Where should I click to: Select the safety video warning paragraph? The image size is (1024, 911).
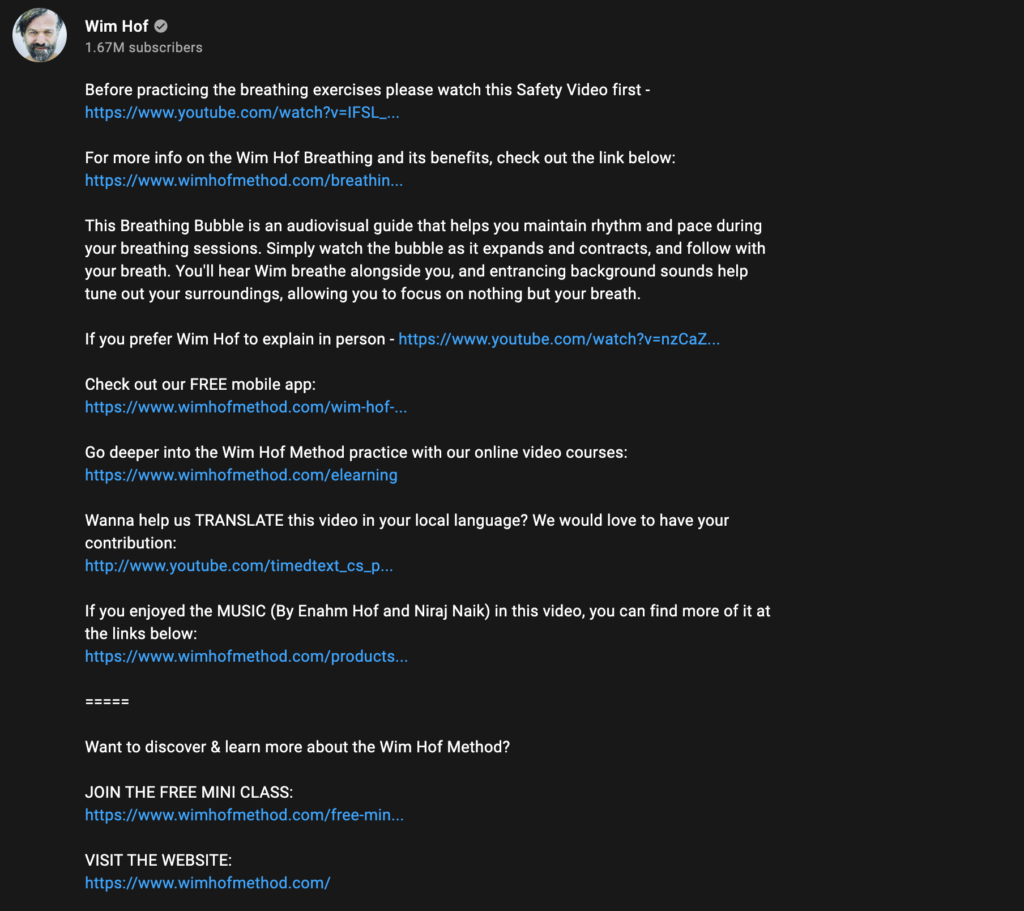pyautogui.click(x=366, y=89)
